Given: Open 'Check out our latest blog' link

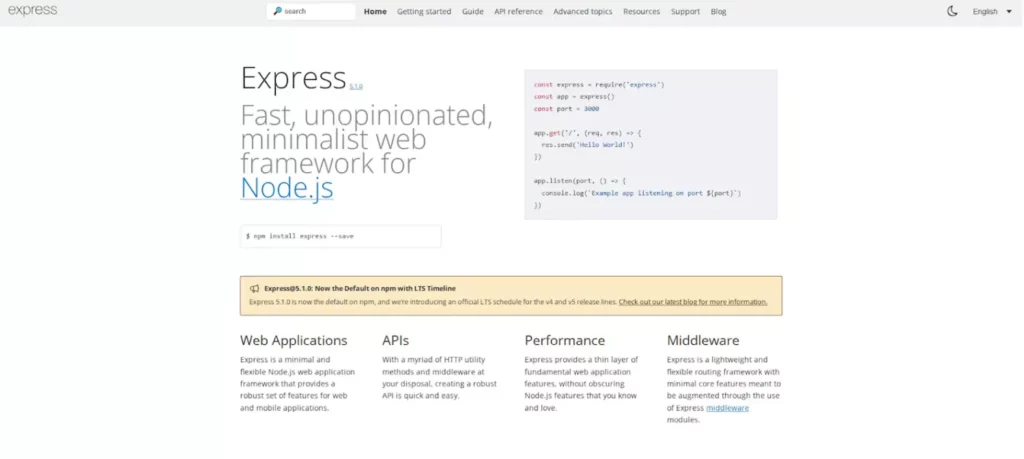Looking at the screenshot, I should (693, 302).
